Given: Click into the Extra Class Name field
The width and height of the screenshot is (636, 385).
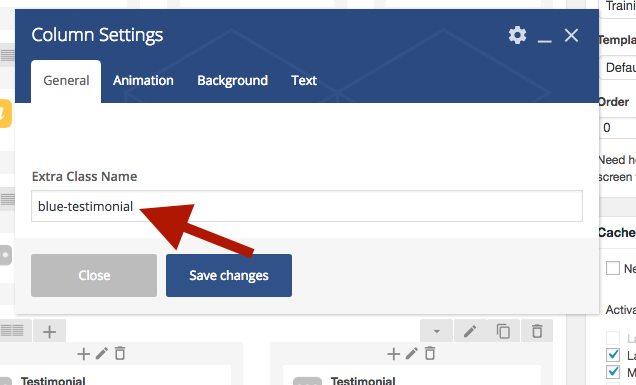Looking at the screenshot, I should 307,206.
